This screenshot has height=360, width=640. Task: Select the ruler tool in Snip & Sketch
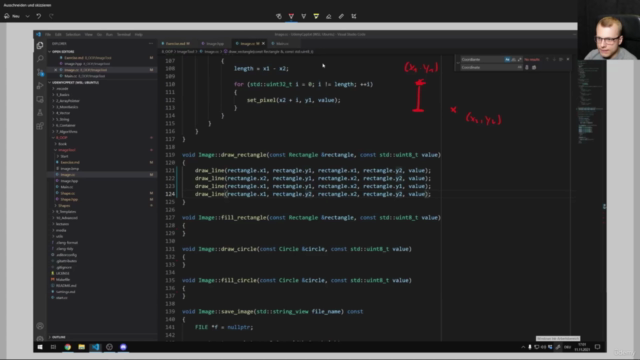coord(341,16)
